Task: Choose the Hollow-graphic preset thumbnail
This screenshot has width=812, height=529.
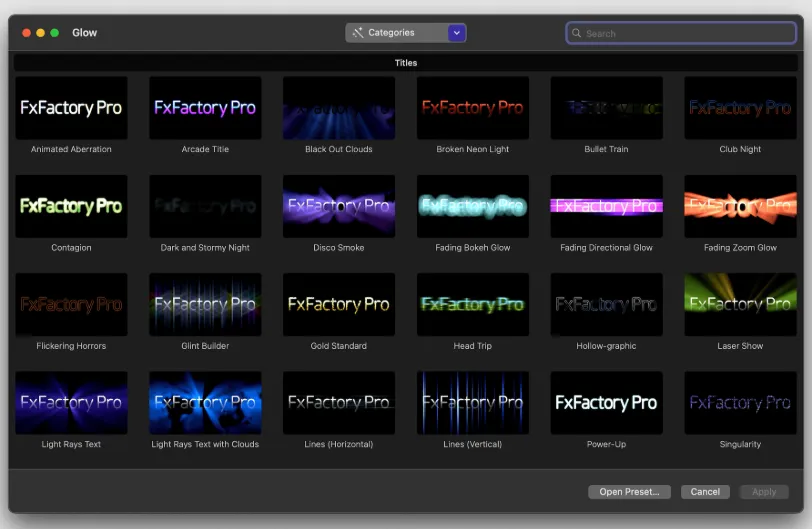Action: (x=606, y=304)
